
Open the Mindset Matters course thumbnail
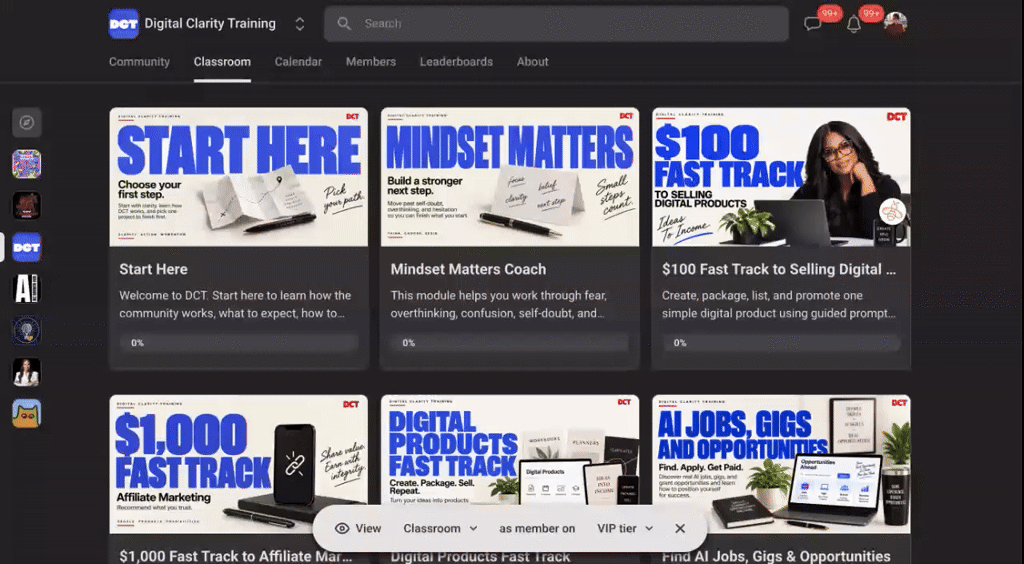pos(510,177)
